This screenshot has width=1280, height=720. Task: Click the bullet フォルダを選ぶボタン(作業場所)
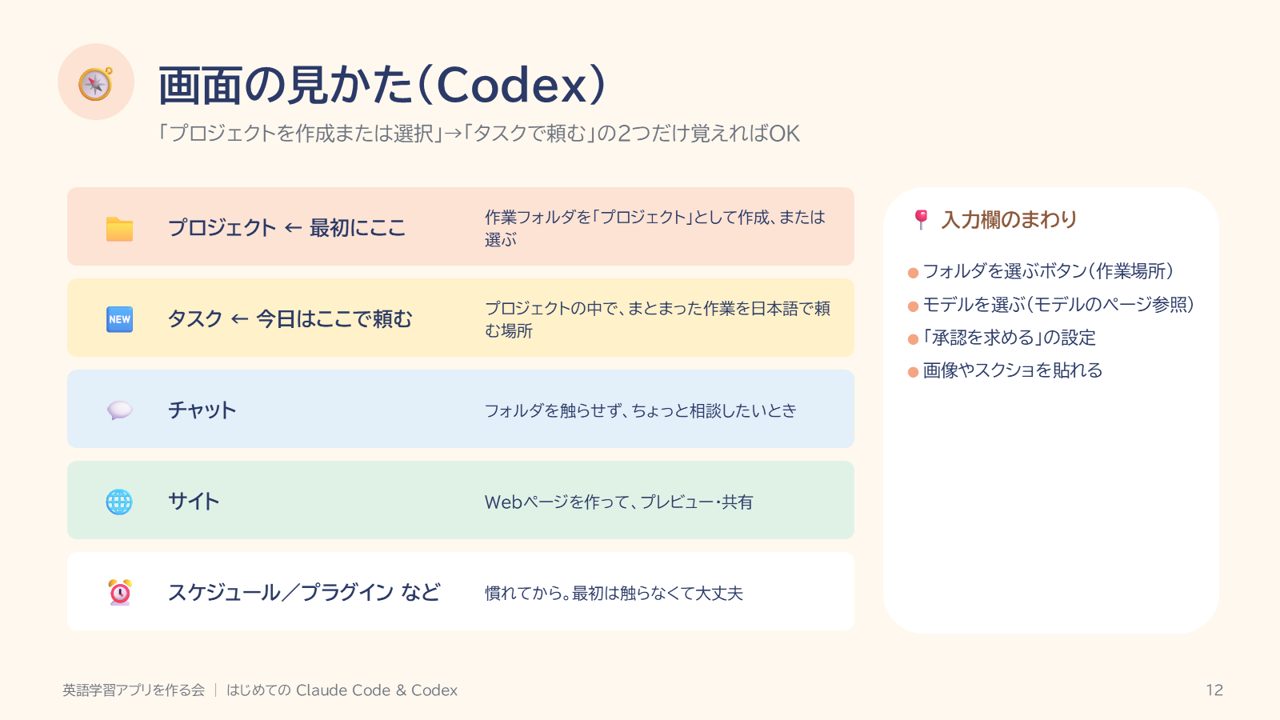(1047, 271)
